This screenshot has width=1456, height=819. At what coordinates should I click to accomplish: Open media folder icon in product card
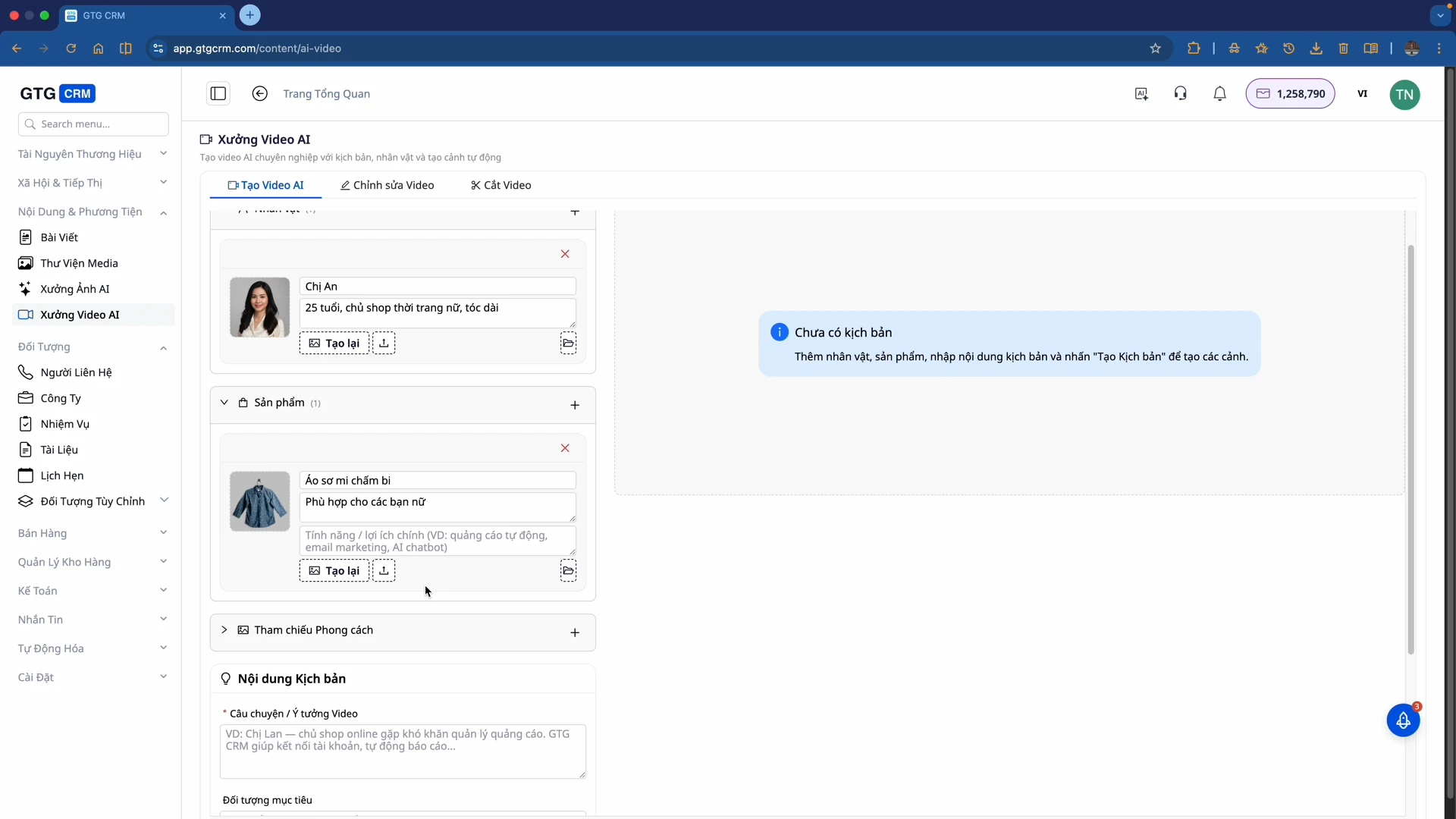(x=568, y=570)
